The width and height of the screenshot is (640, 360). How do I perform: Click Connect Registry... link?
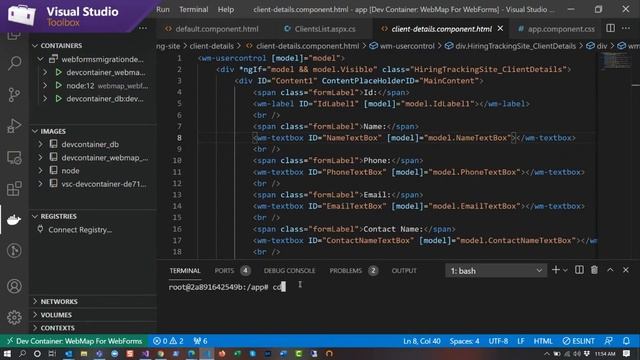80,230
